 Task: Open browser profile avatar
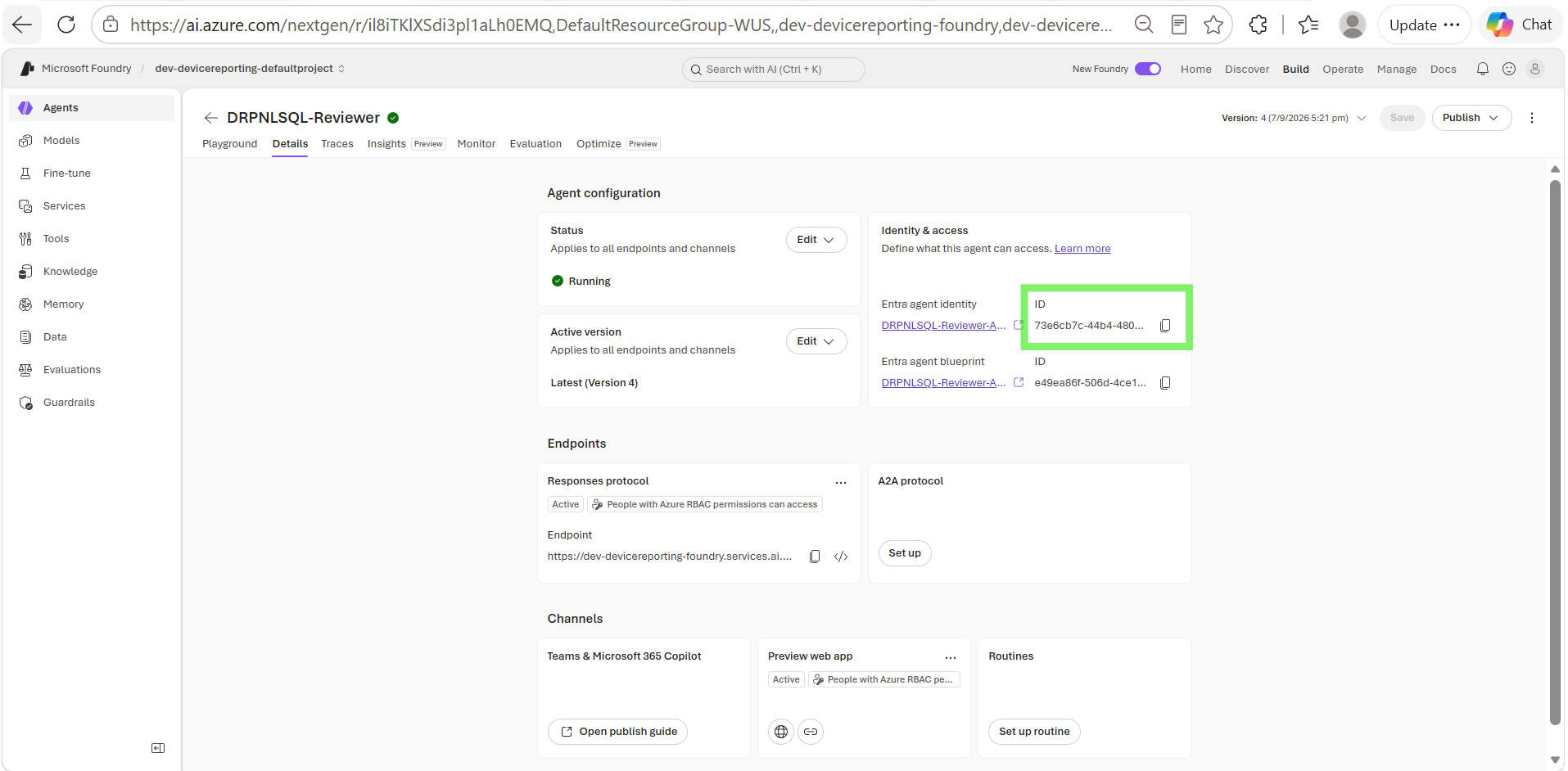1352,25
